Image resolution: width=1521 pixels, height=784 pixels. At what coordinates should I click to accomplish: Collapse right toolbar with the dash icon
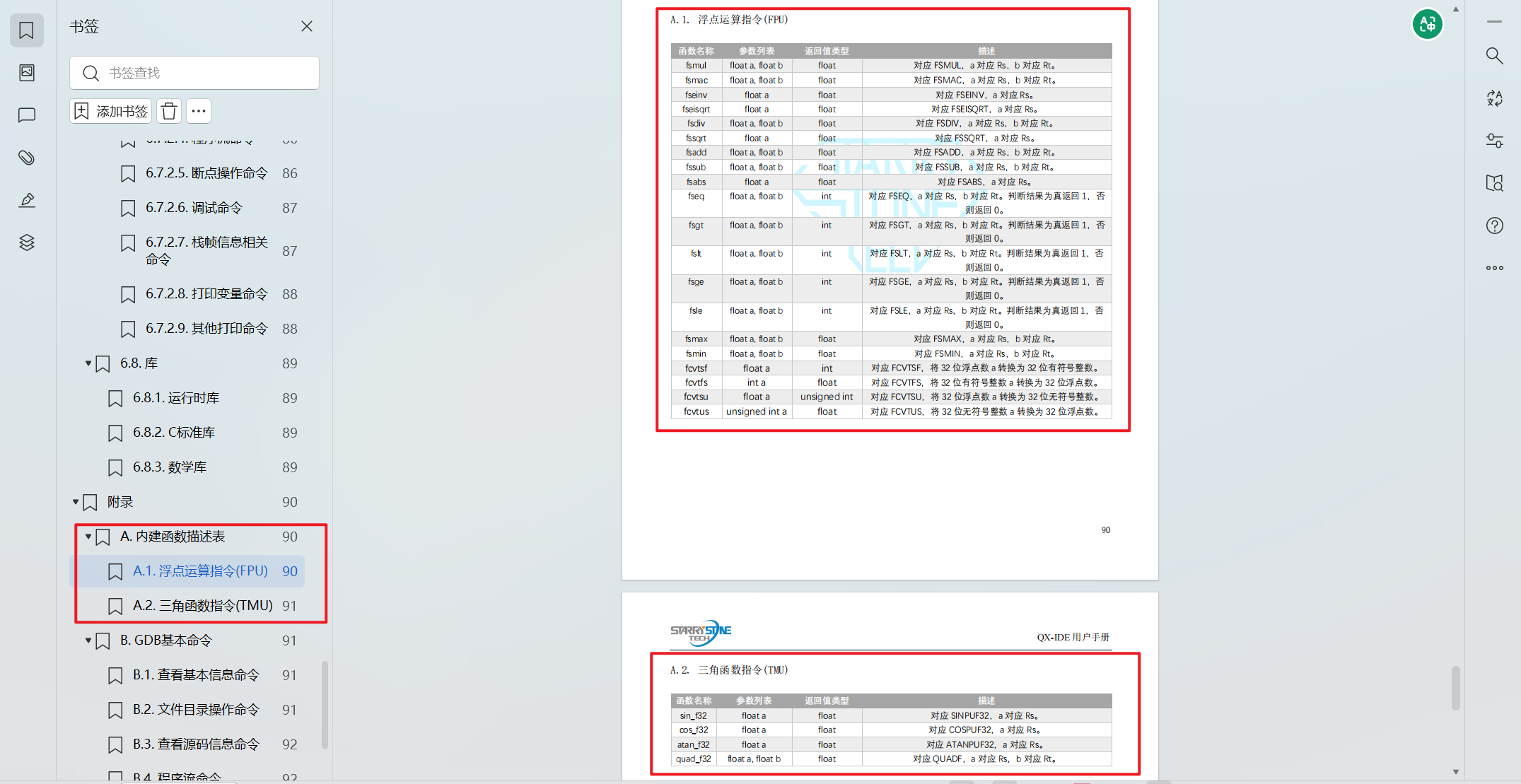click(1494, 22)
